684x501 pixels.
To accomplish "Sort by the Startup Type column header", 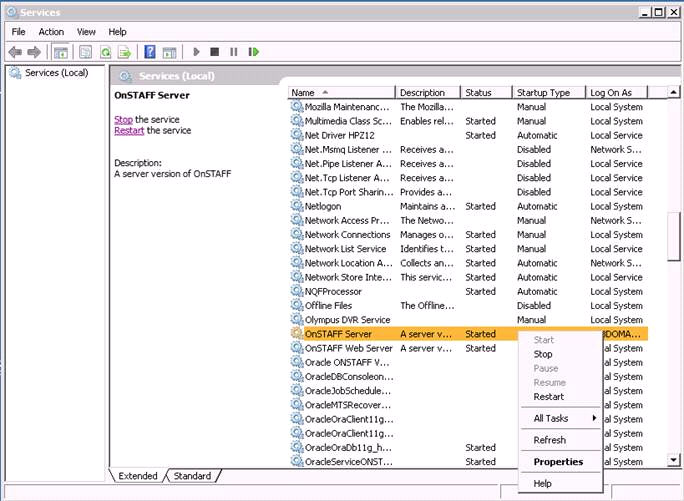I will (548, 93).
